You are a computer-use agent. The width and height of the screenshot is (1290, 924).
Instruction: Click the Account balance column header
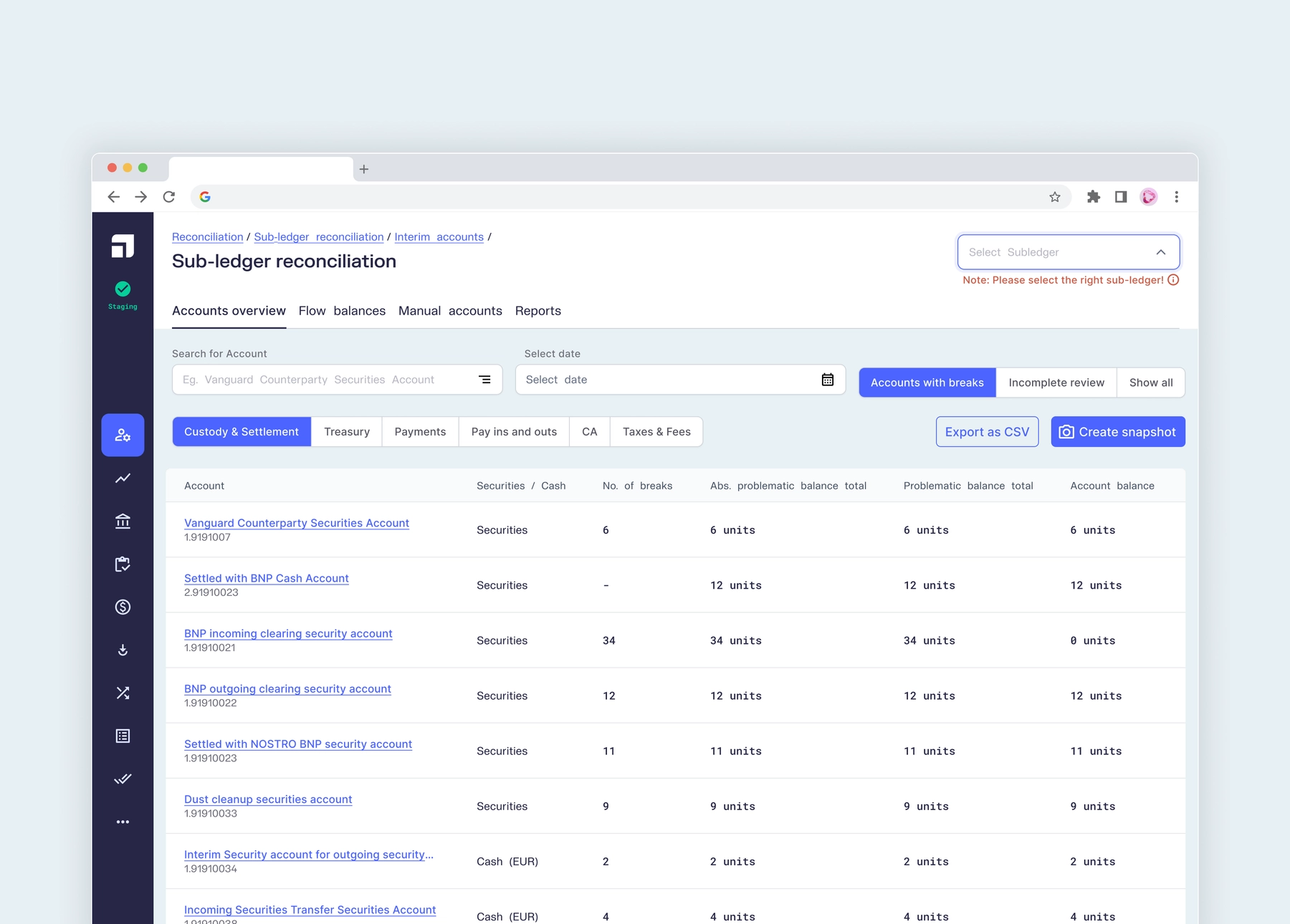(1112, 486)
